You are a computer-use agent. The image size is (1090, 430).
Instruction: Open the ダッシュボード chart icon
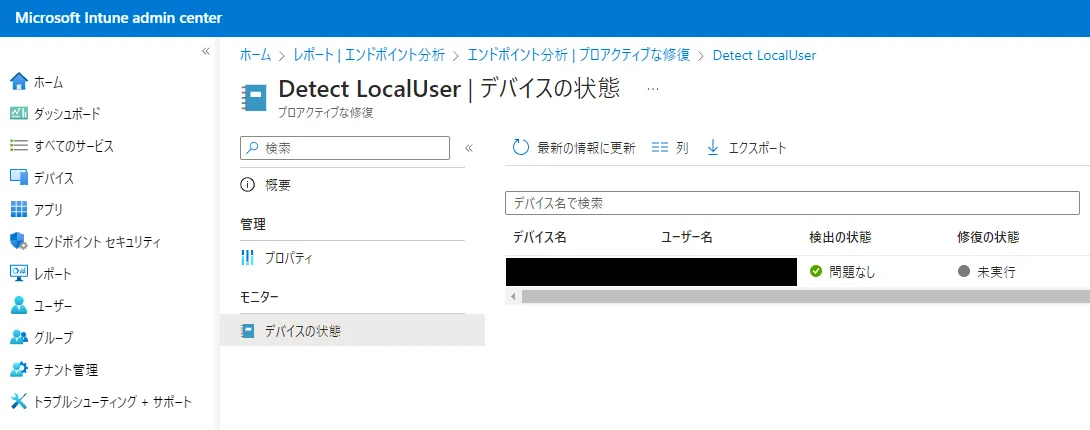tap(19, 113)
